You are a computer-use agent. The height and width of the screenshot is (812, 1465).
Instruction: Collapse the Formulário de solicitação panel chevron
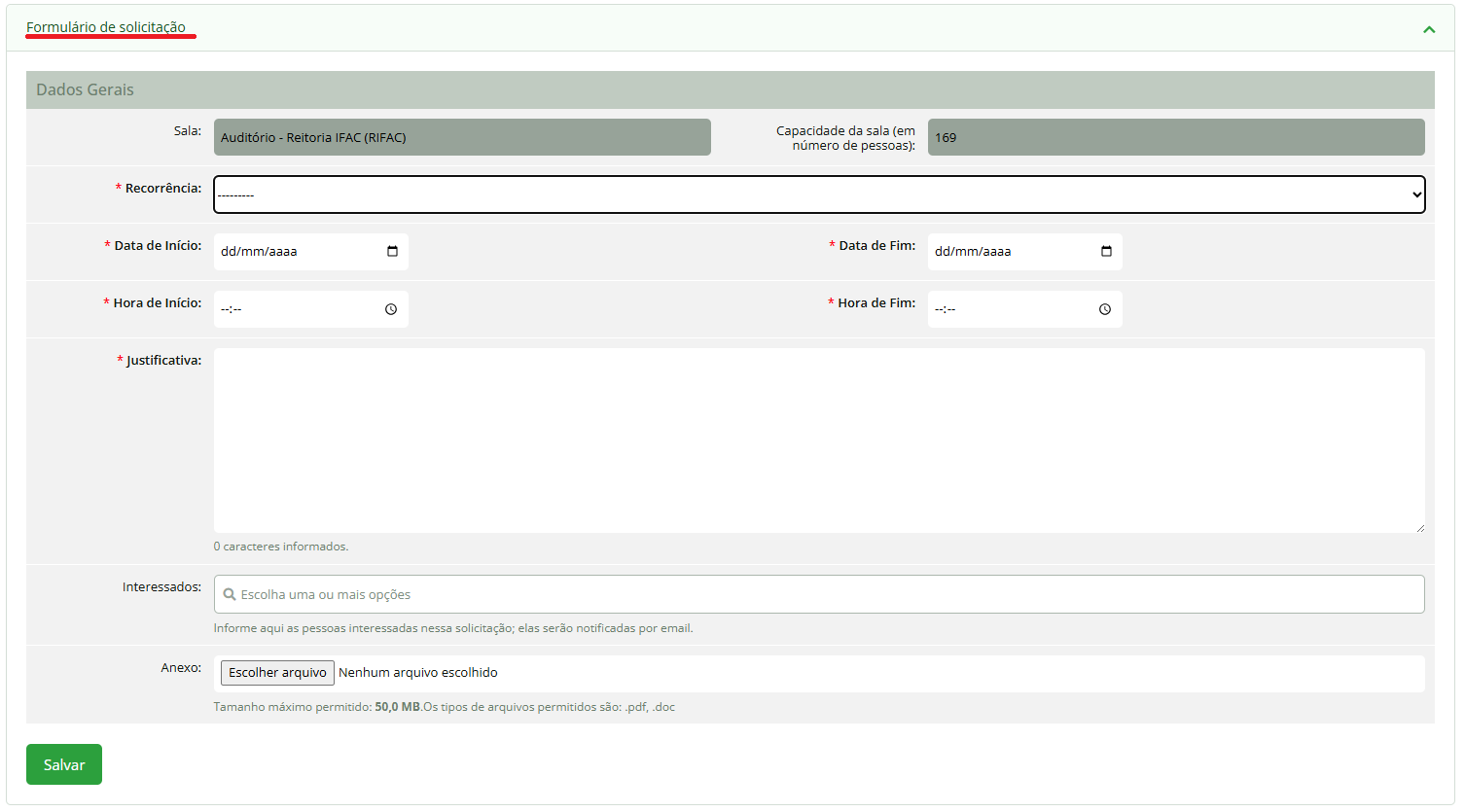pos(1429,29)
